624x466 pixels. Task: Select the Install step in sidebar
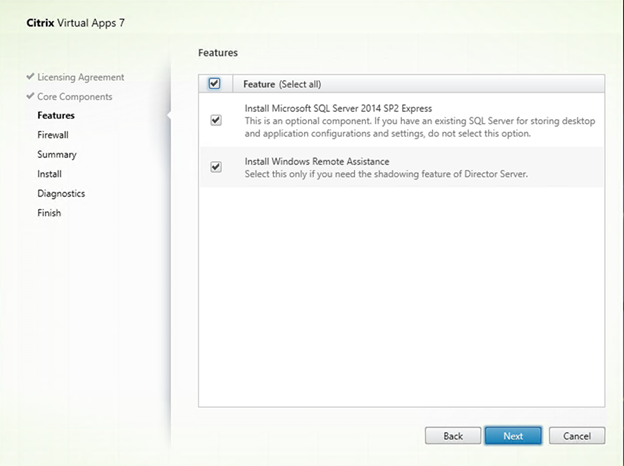[x=49, y=174]
